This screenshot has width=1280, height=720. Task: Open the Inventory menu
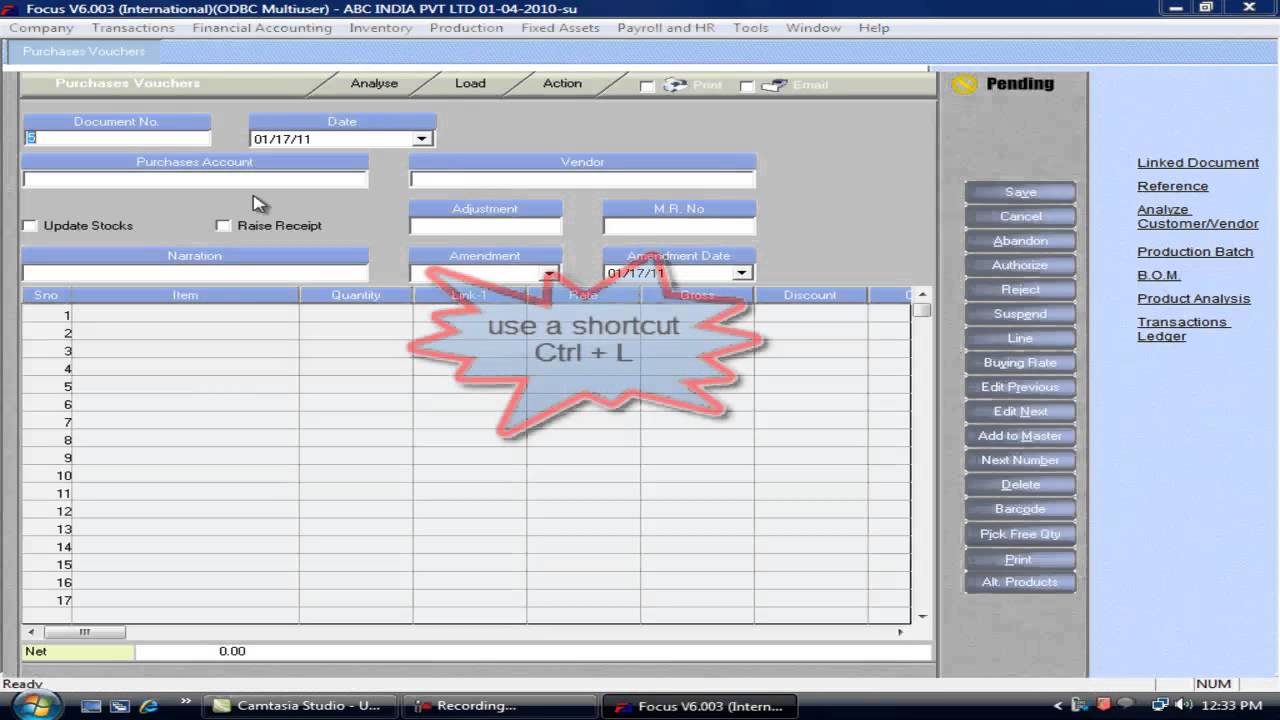[380, 28]
